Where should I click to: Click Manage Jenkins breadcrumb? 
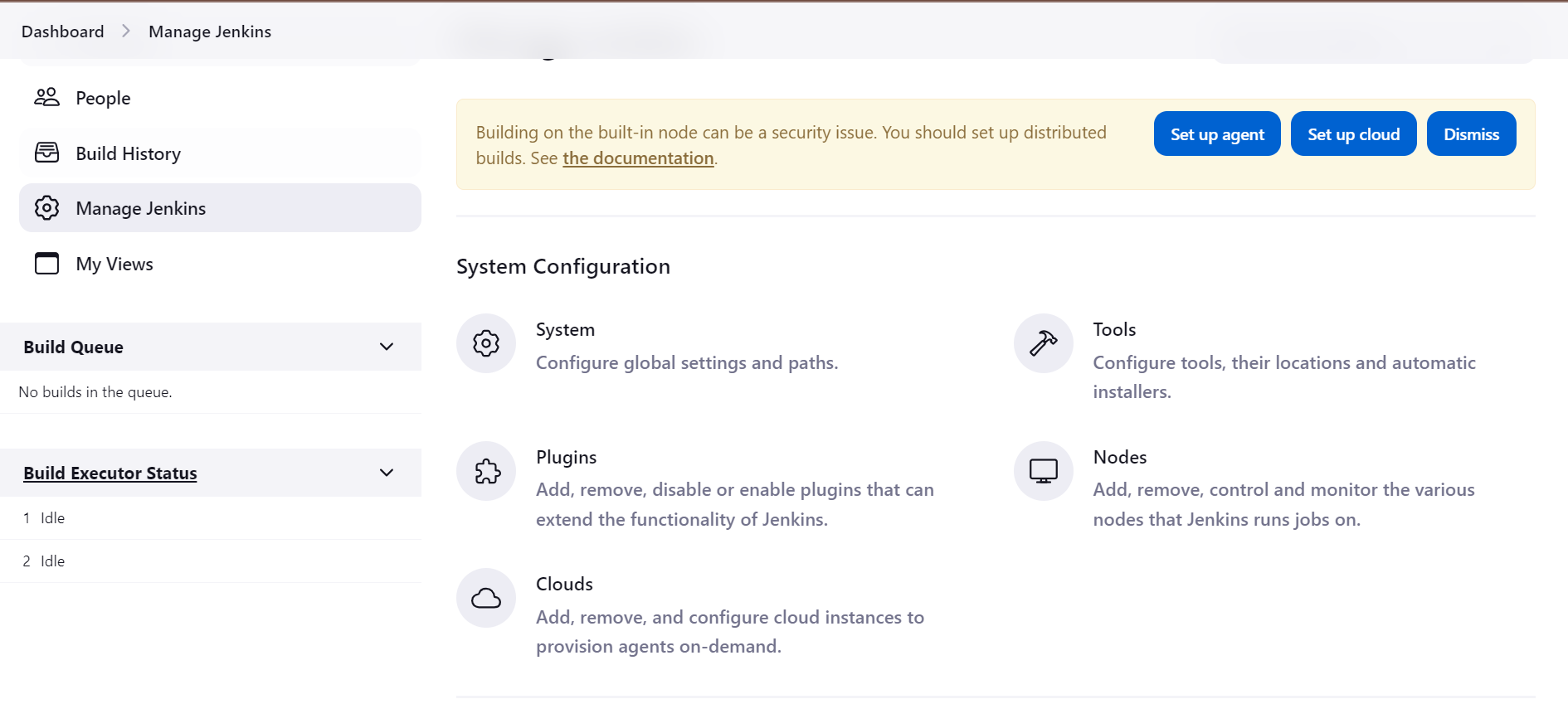click(210, 32)
